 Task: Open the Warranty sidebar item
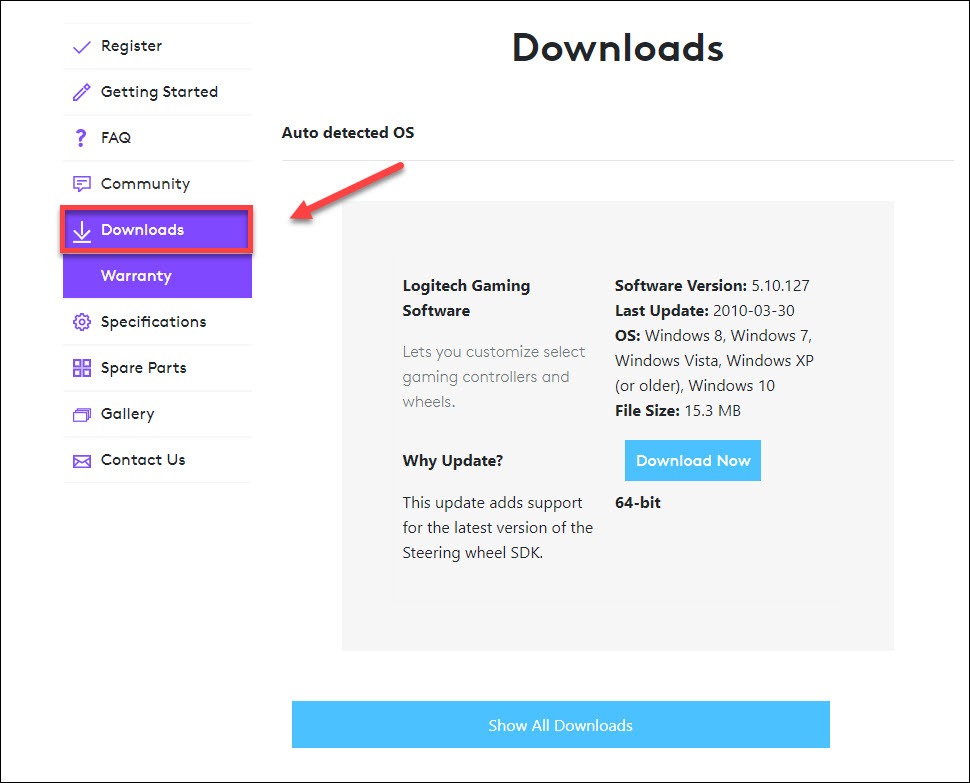coord(157,276)
